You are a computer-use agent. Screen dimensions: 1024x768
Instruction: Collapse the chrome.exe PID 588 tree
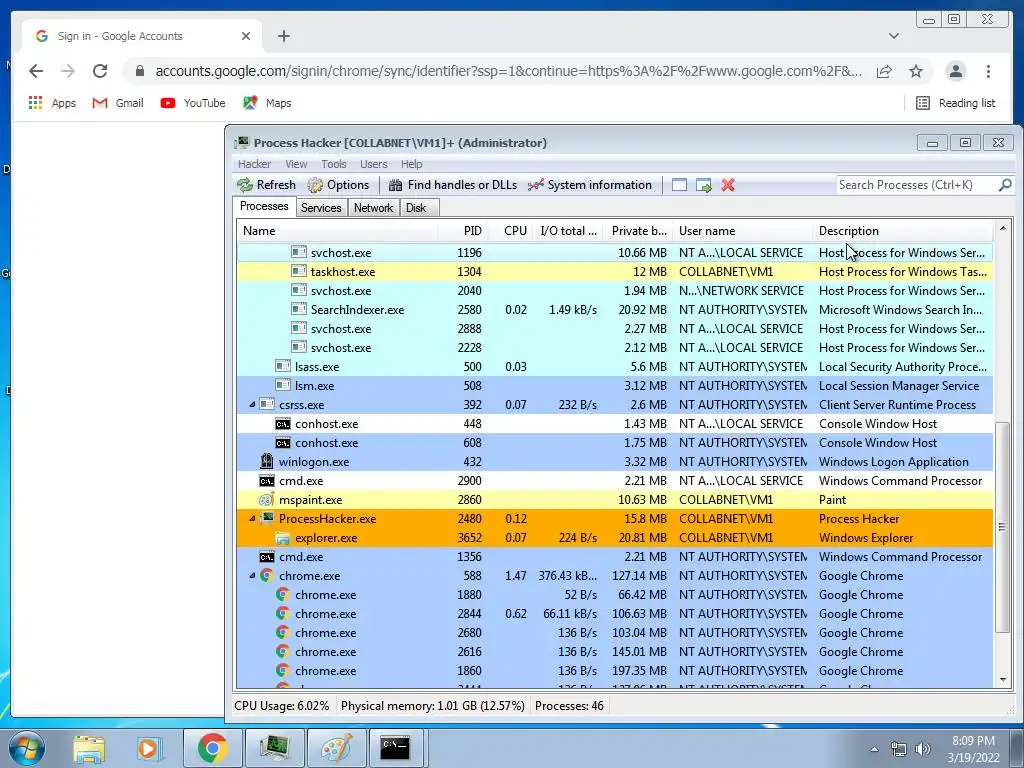(x=251, y=576)
